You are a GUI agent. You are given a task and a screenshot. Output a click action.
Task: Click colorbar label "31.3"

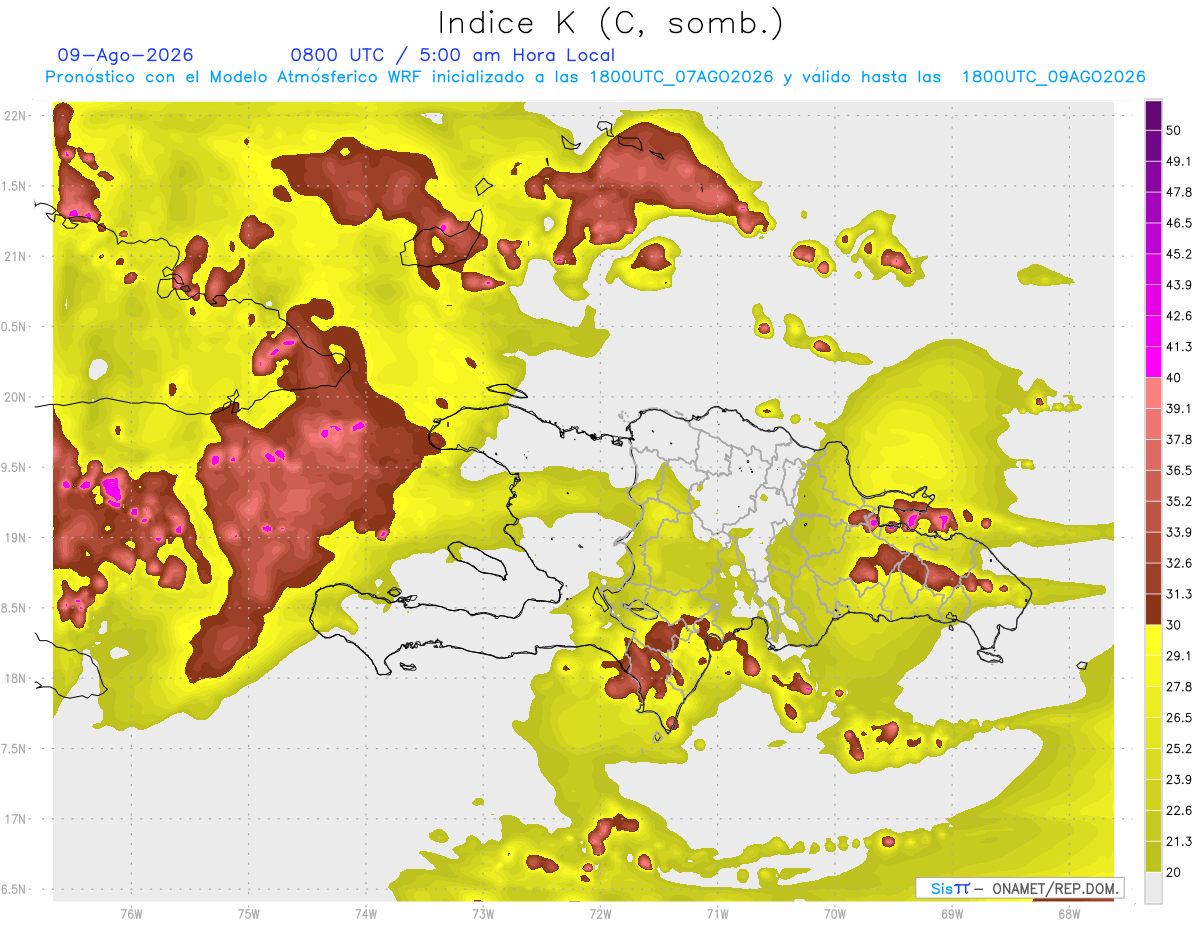click(1179, 594)
